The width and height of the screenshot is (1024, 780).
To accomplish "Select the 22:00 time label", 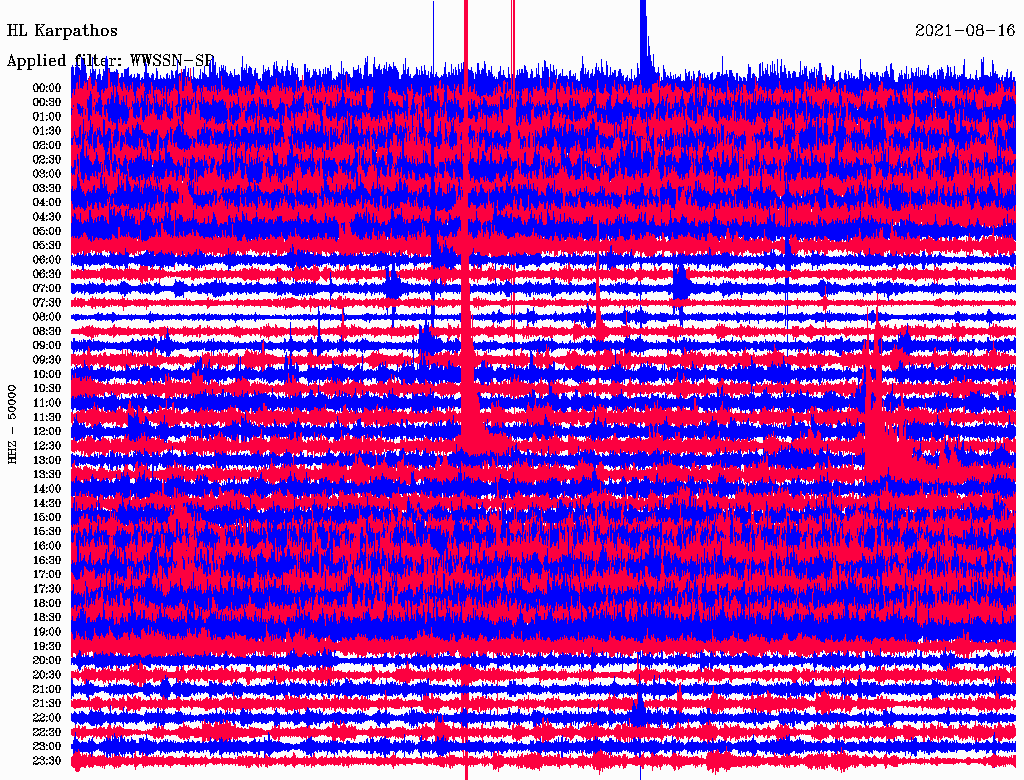I will [x=47, y=718].
